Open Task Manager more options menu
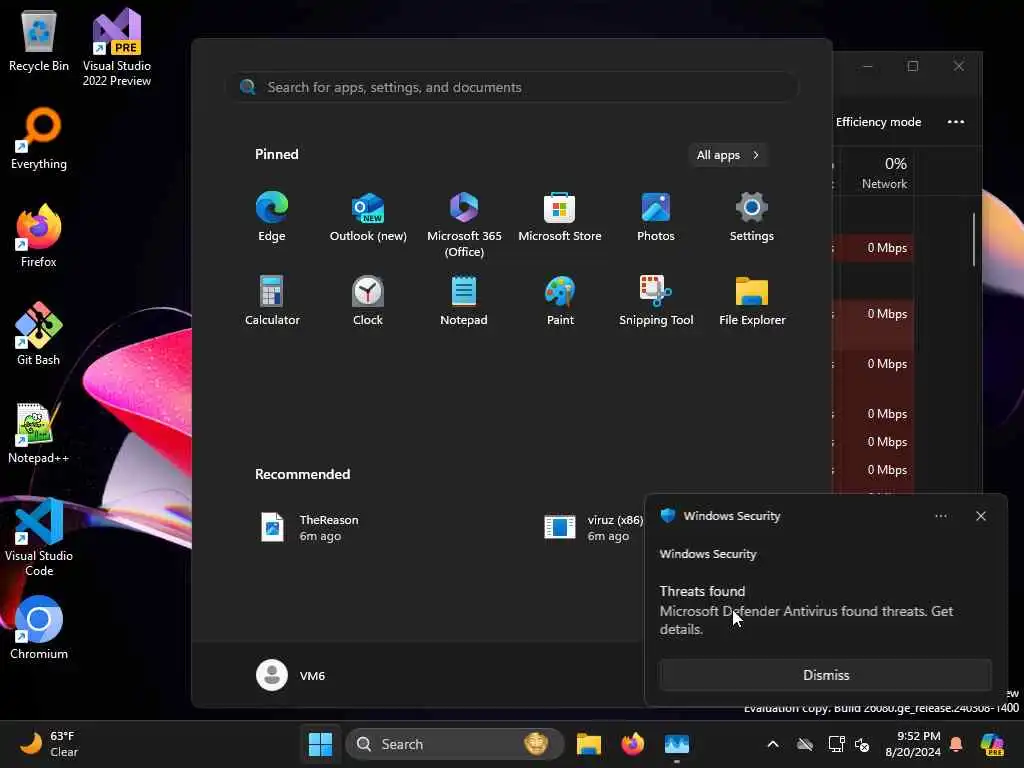Image resolution: width=1024 pixels, height=768 pixels. 955,122
